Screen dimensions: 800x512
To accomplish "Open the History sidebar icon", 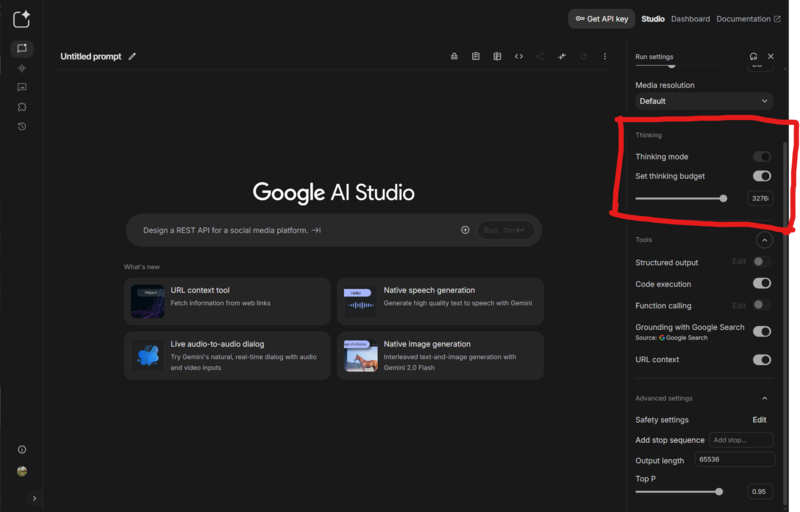I will click(22, 126).
